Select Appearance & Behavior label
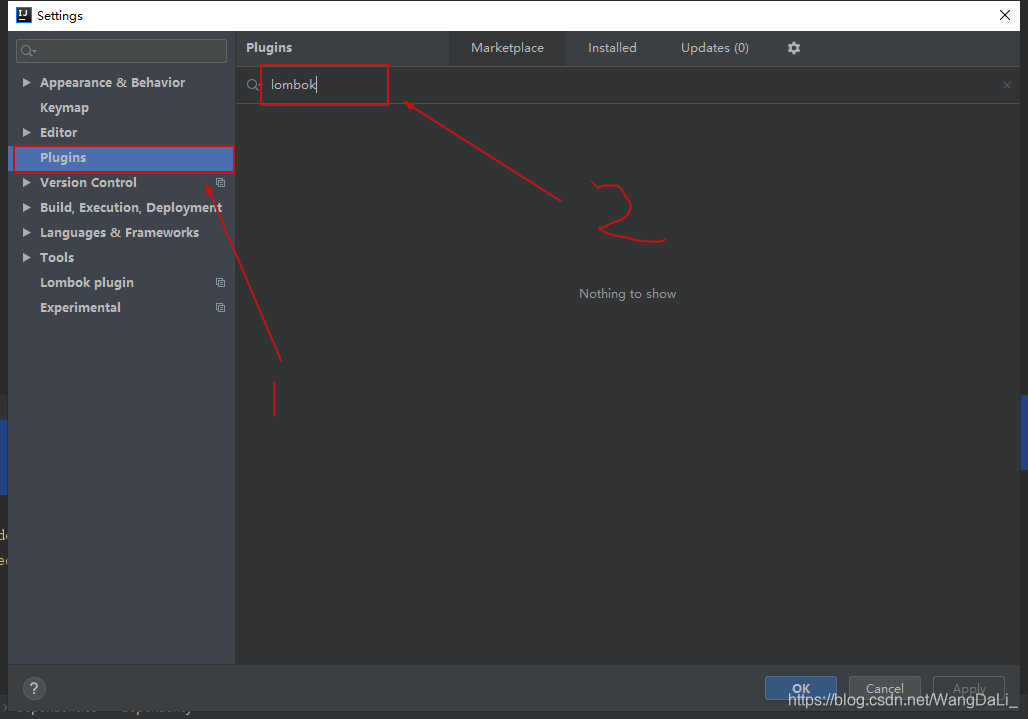This screenshot has height=719, width=1028. (x=112, y=83)
